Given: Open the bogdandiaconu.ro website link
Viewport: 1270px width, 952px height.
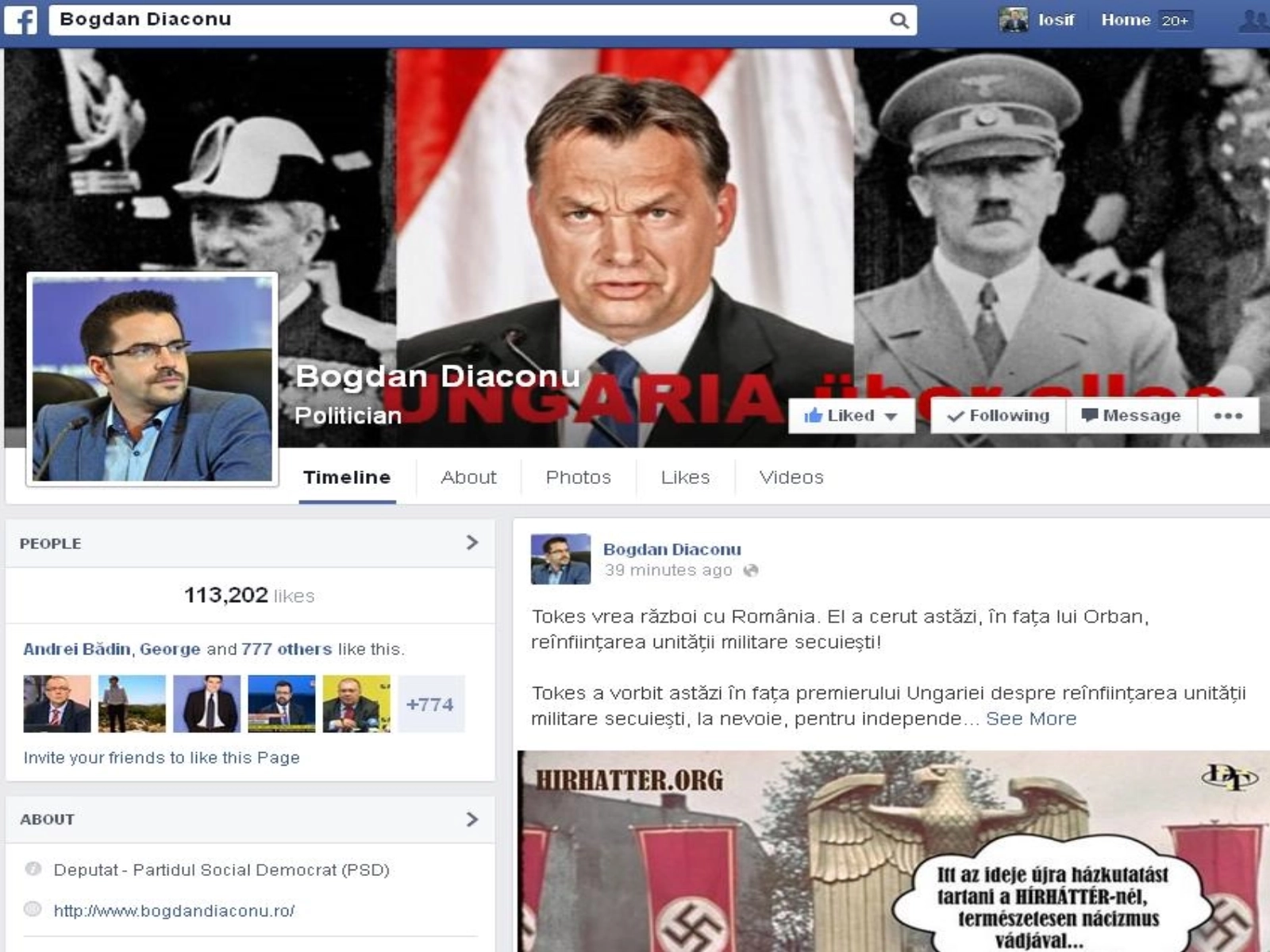Looking at the screenshot, I should click(174, 911).
